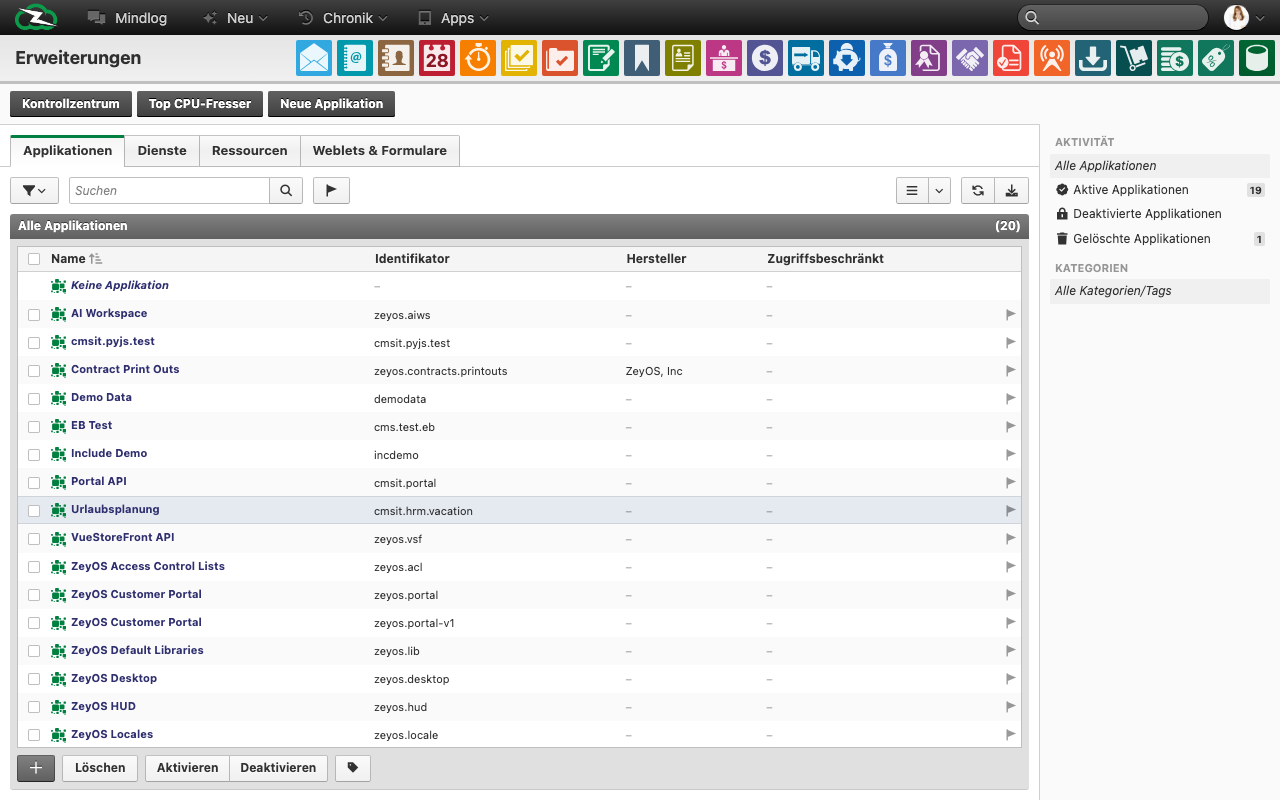Click the Top CPU-Fresser button
Viewport: 1280px width, 800px height.
pyautogui.click(x=200, y=104)
